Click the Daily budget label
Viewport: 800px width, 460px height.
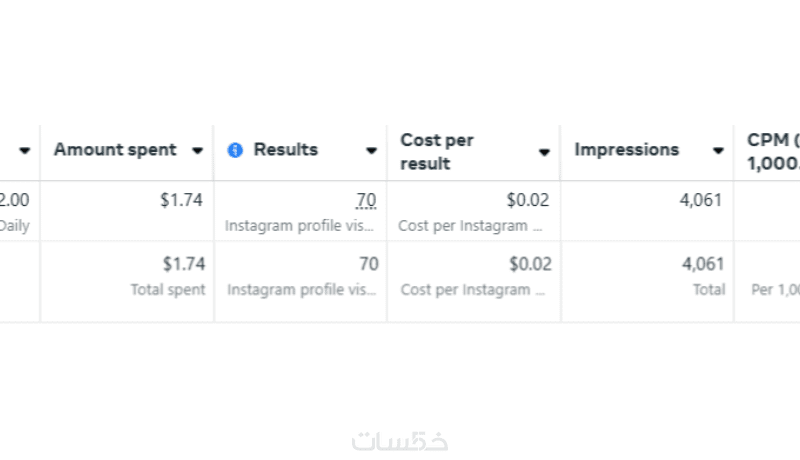[x=14, y=225]
